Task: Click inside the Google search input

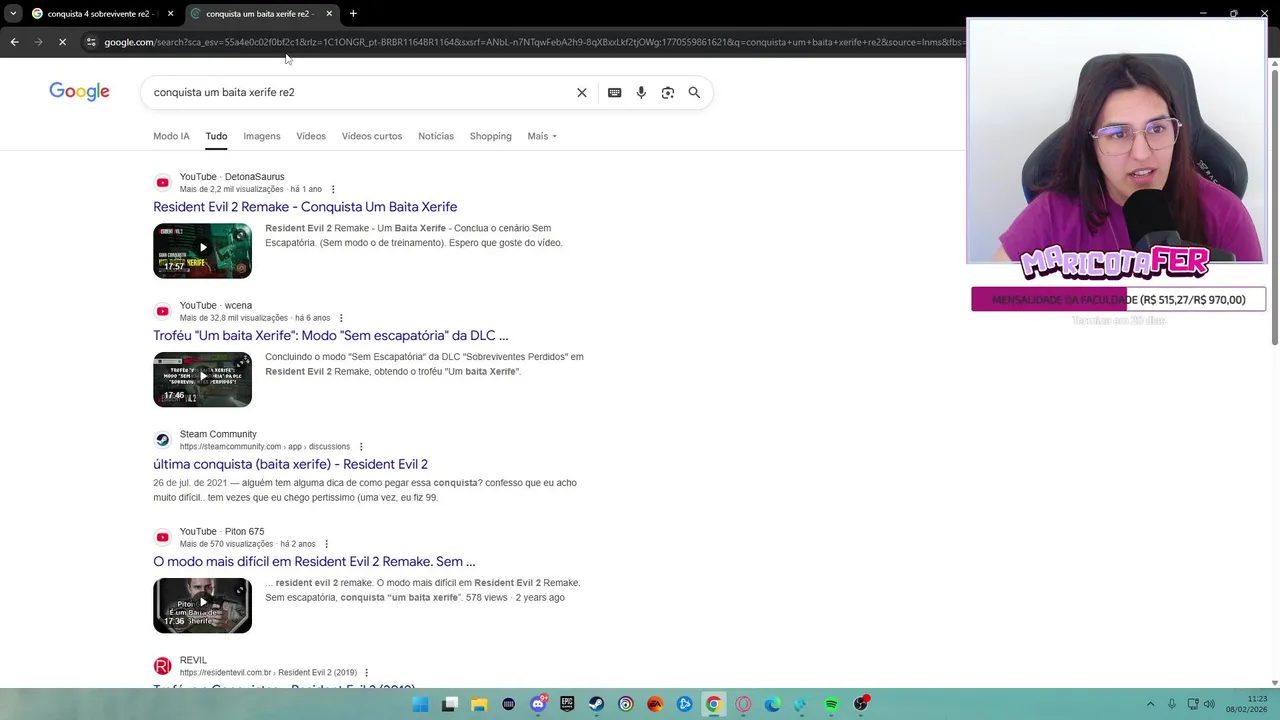Action: click(360, 92)
